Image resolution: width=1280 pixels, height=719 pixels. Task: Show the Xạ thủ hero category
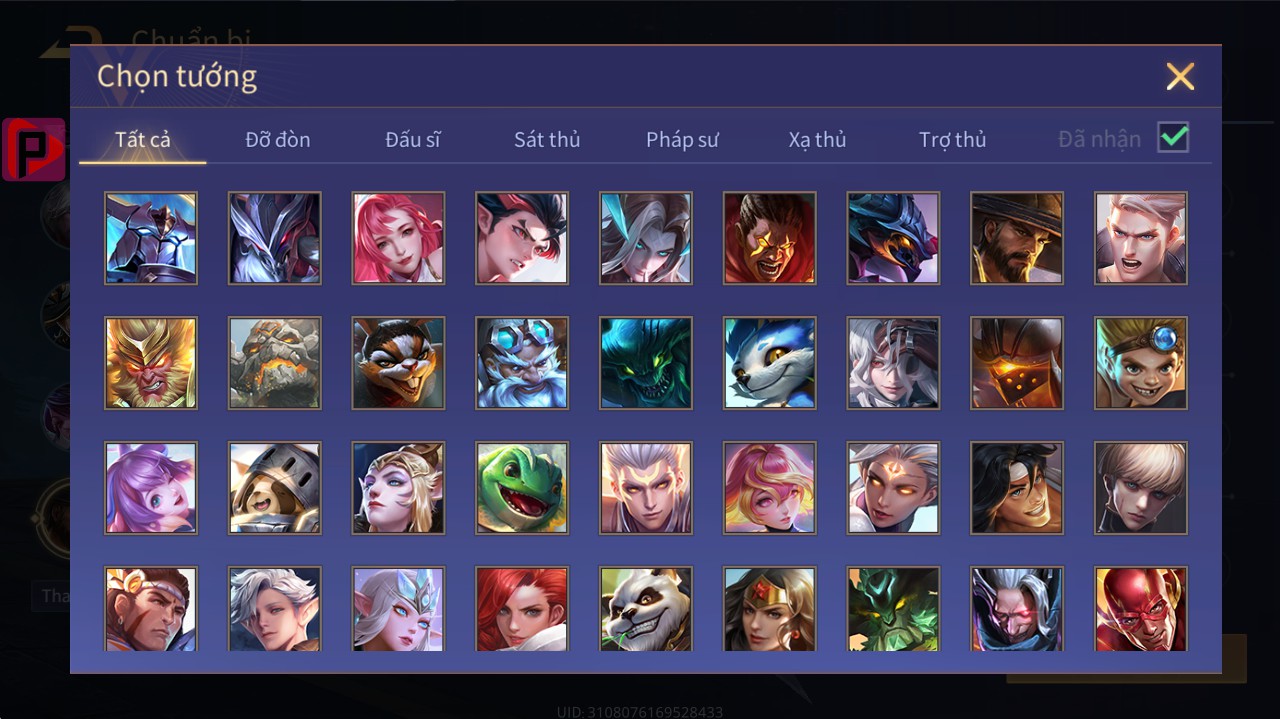point(817,140)
